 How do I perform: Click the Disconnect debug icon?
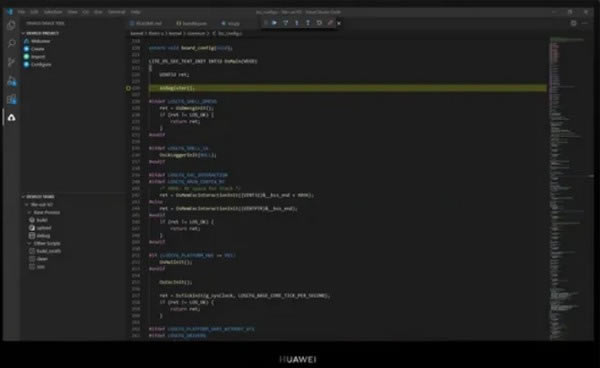point(330,23)
